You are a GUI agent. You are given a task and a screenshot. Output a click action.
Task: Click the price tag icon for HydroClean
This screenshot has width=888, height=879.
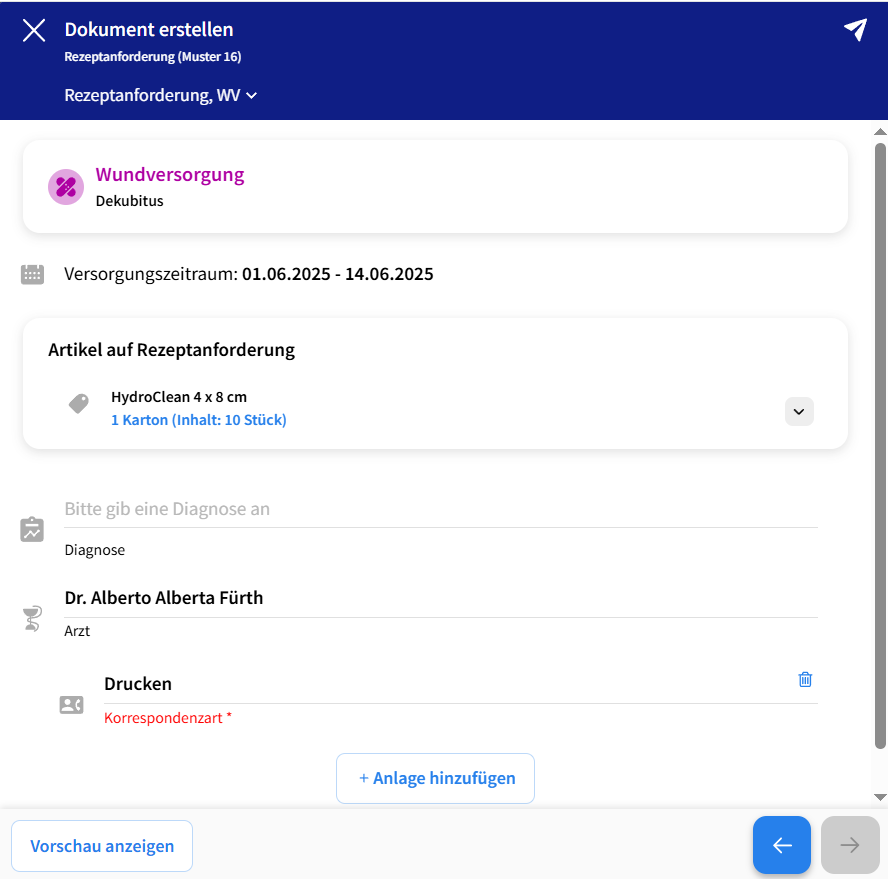point(78,403)
